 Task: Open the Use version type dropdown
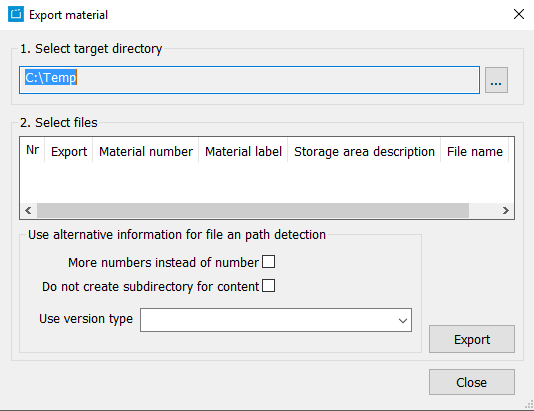click(x=276, y=320)
